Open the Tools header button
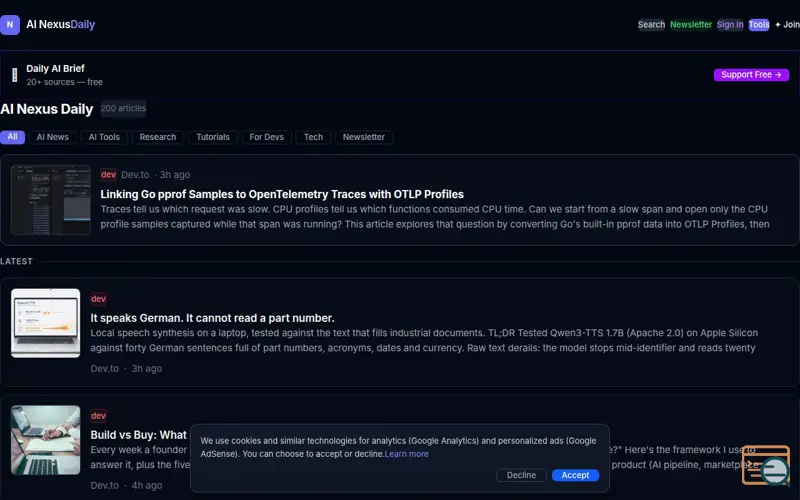This screenshot has width=800, height=500. pos(759,24)
